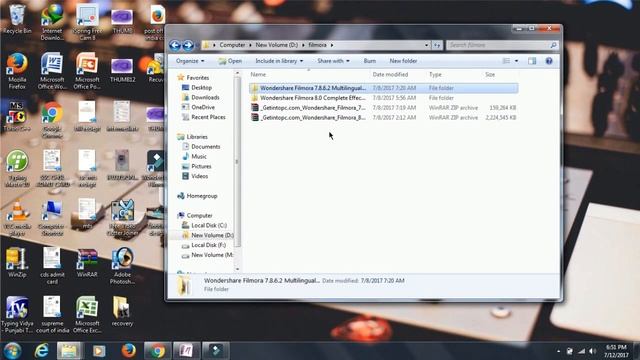Click New folder button

coord(403,61)
